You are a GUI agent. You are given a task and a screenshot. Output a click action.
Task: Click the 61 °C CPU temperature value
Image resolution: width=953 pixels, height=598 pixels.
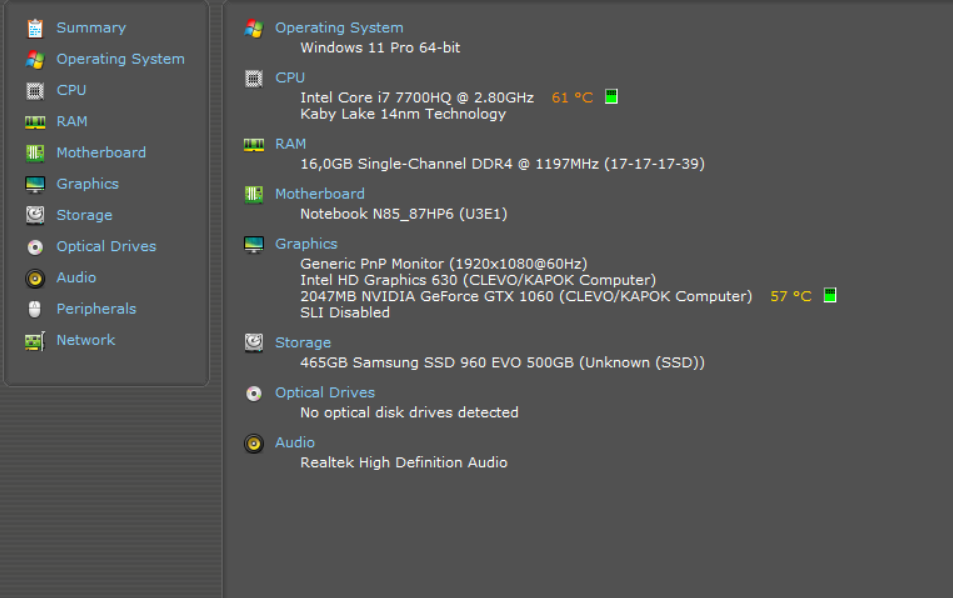point(572,98)
